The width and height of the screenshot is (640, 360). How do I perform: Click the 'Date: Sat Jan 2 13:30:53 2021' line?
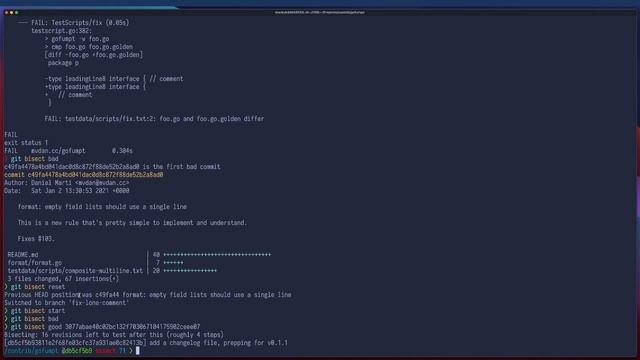(x=67, y=191)
